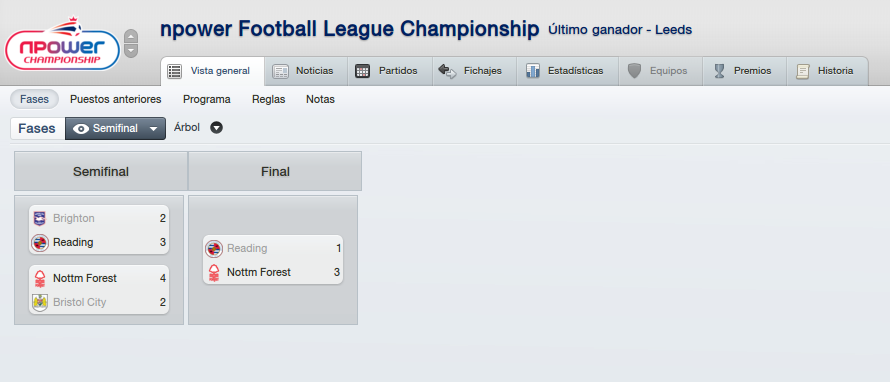Click Reading crest in Semifinal column
890x382 pixels.
click(39, 242)
